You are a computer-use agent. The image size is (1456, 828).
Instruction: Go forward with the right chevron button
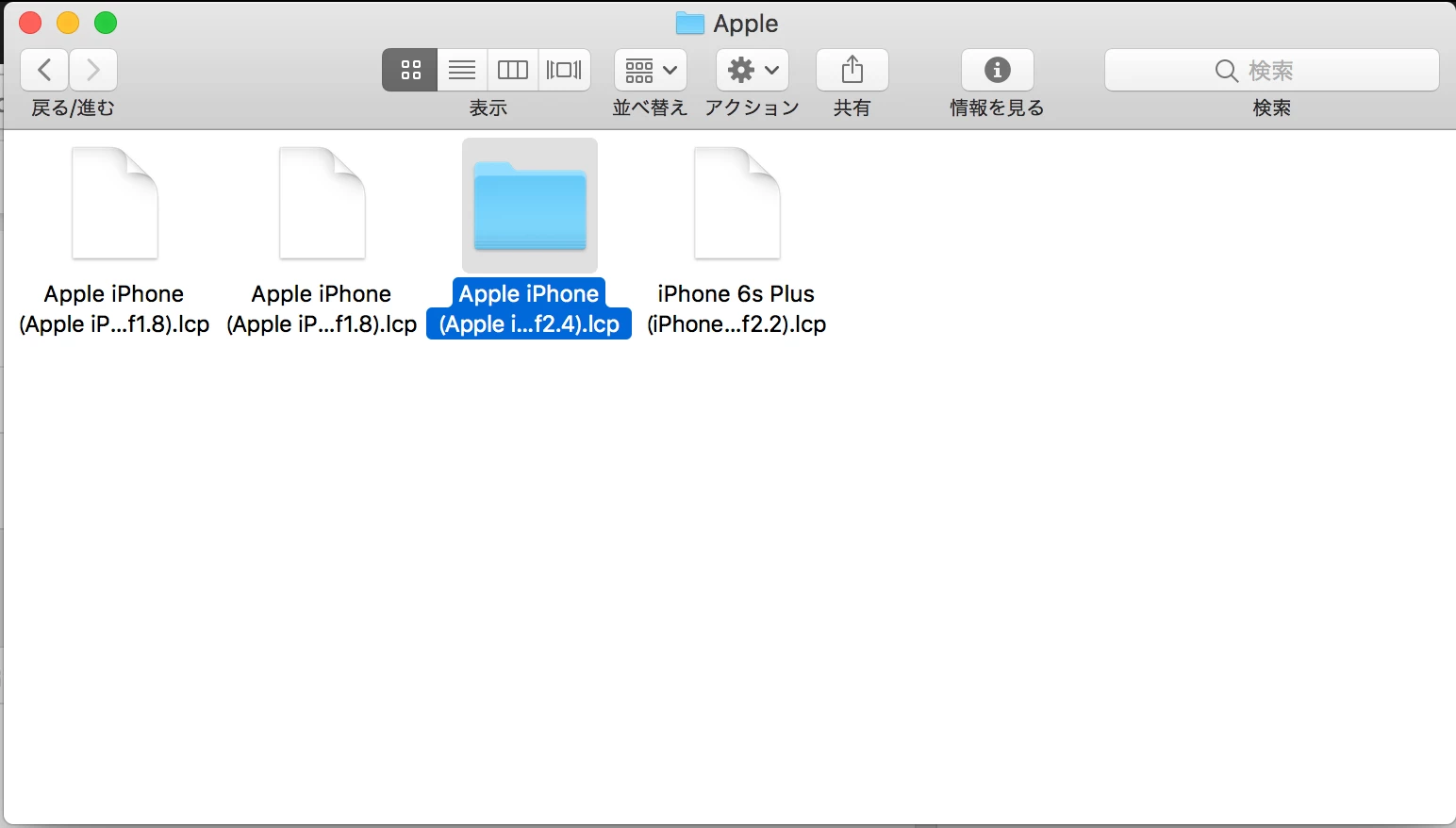[x=93, y=70]
